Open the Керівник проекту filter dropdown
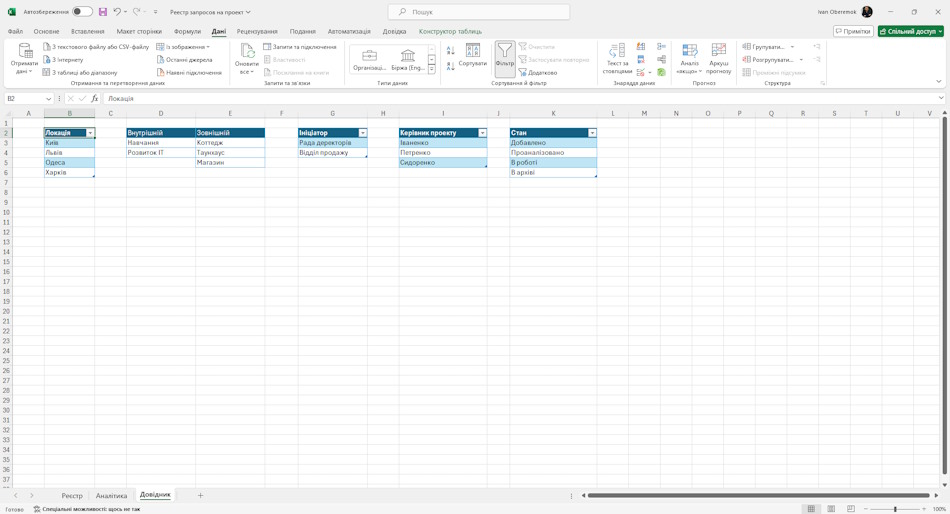Viewport: 950px width, 514px height. [482, 133]
